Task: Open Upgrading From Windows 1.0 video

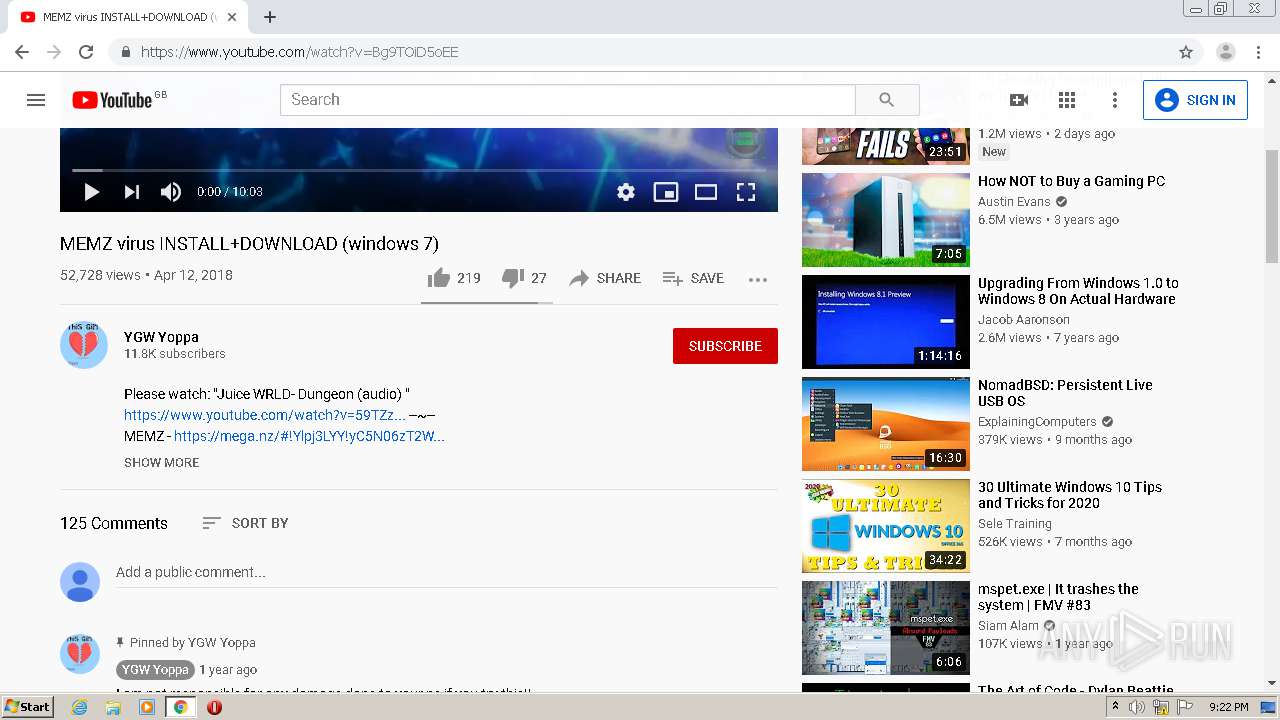Action: click(x=1078, y=291)
